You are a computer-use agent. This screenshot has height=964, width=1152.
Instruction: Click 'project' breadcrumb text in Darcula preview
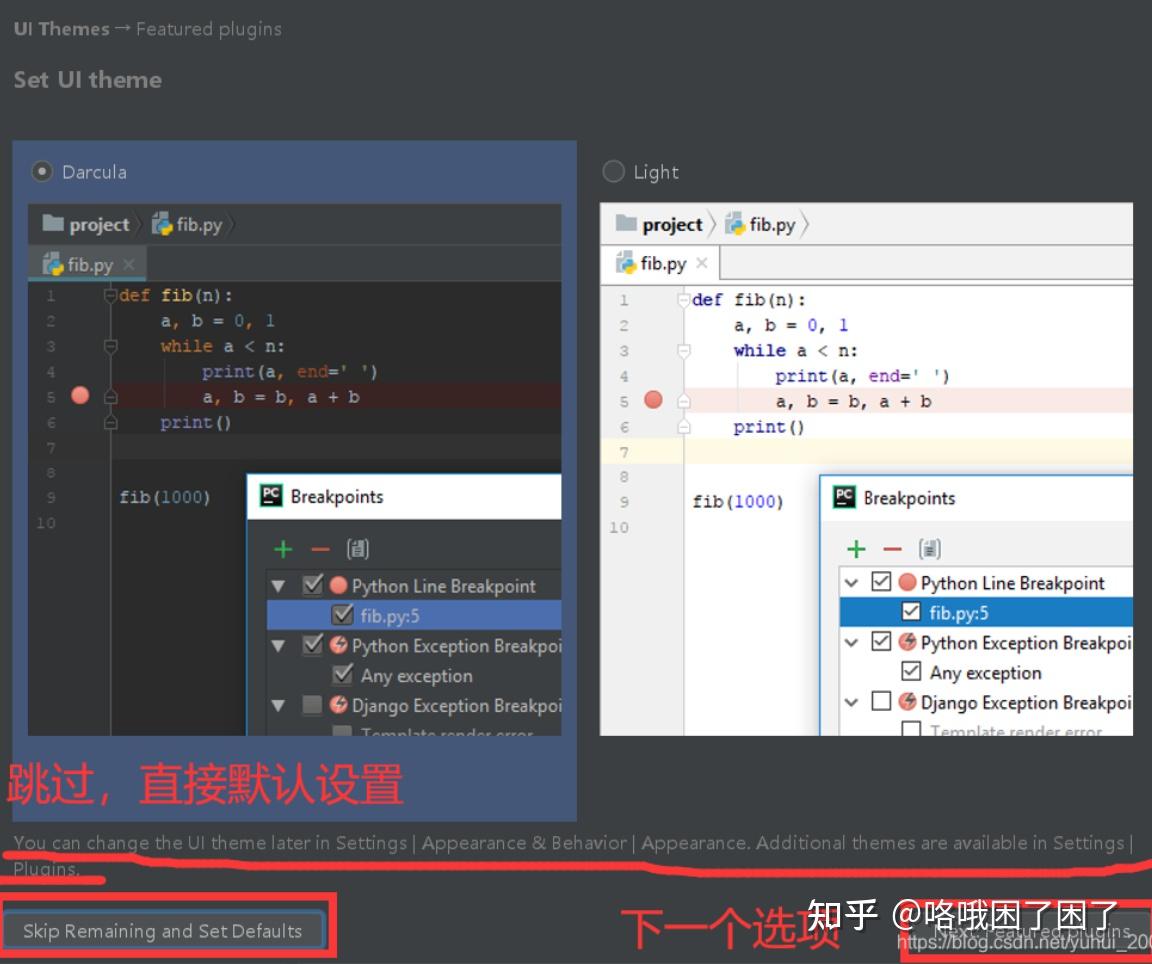(x=99, y=224)
